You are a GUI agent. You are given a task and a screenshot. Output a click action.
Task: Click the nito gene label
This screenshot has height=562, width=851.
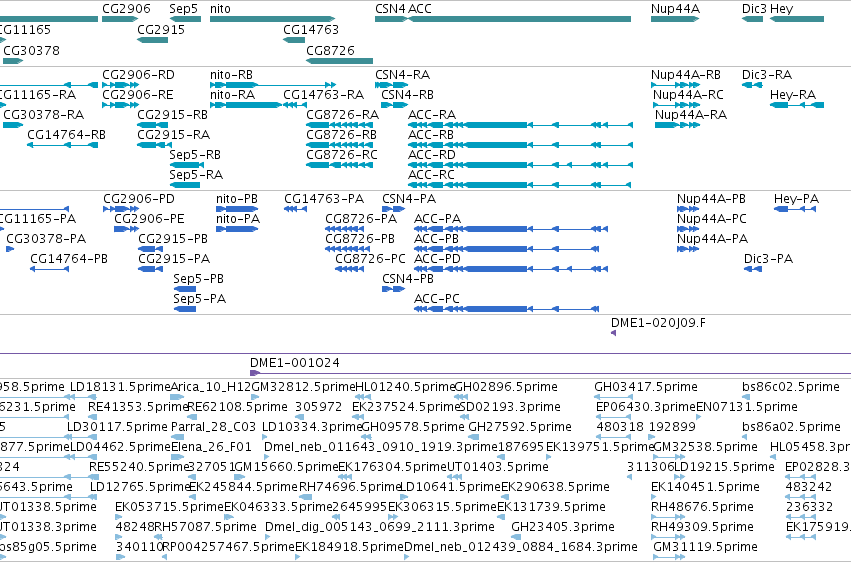click(x=220, y=9)
